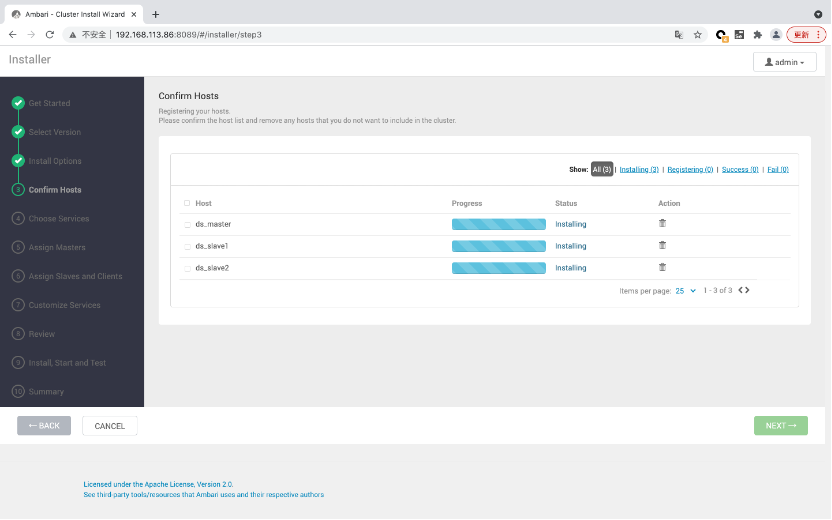Click the ds_slave2 progress bar

coord(498,268)
